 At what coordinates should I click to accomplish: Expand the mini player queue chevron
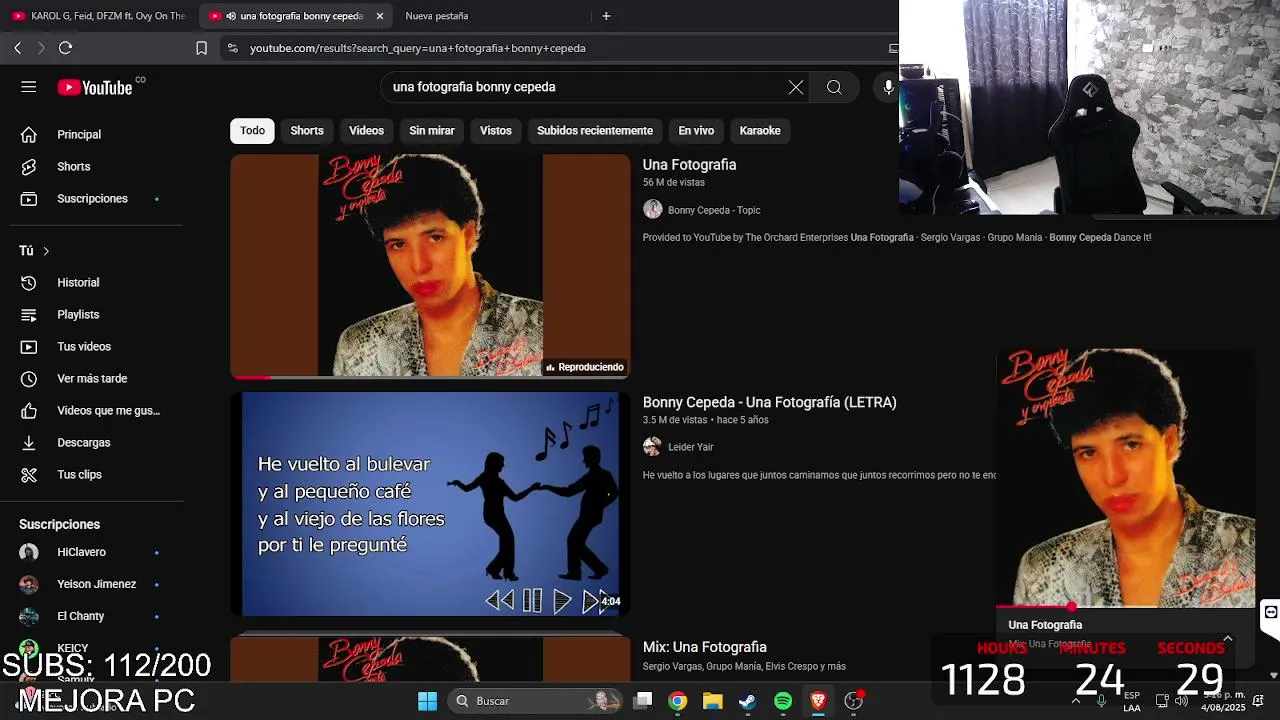(x=1227, y=640)
